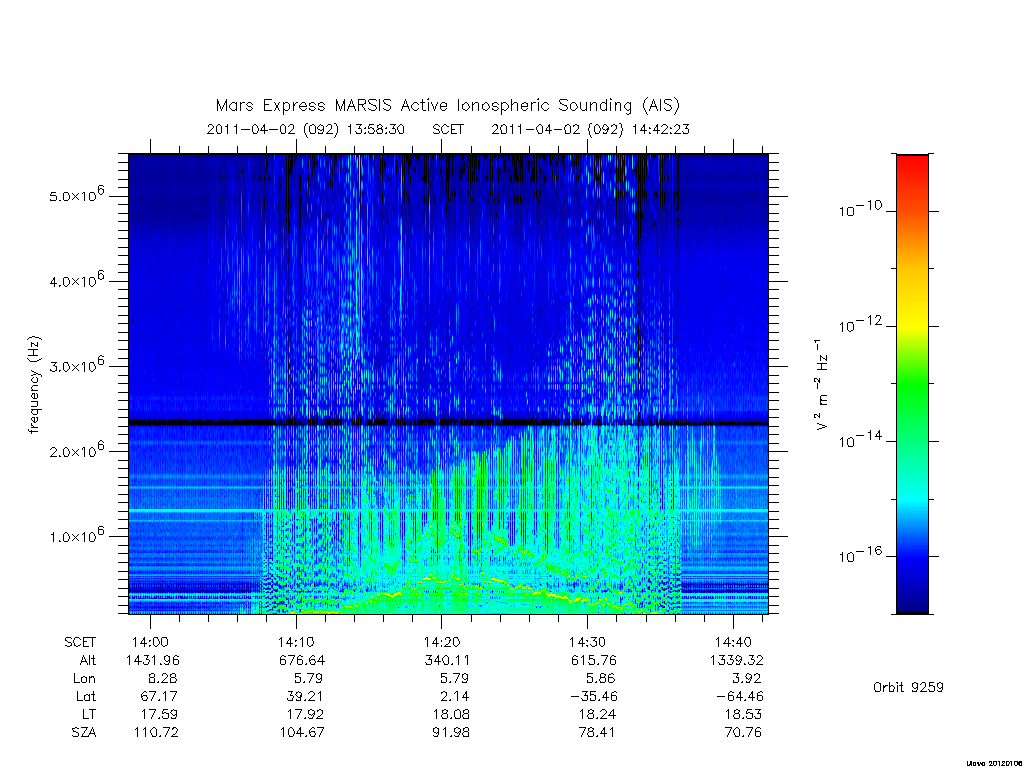The image size is (1024, 768).
Task: Click the '14:40' time tick label
Action: pyautogui.click(x=733, y=642)
